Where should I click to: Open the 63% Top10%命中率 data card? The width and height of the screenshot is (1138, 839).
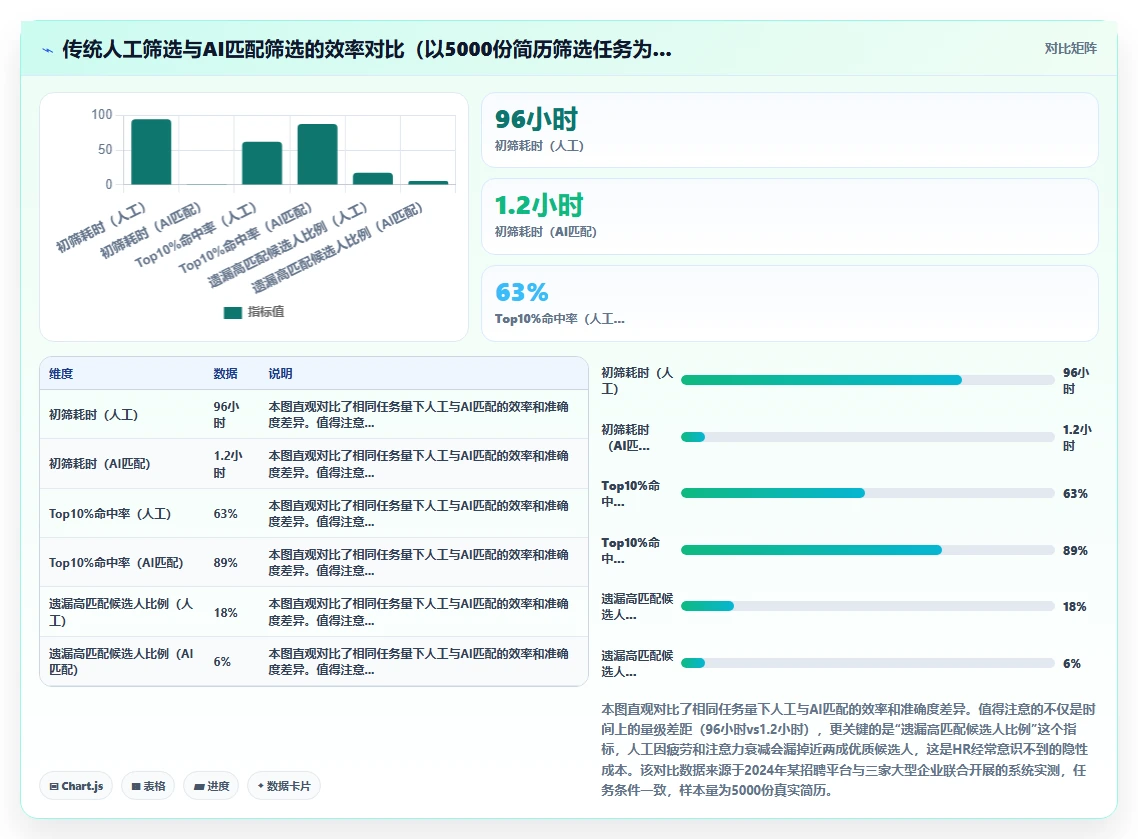point(790,303)
